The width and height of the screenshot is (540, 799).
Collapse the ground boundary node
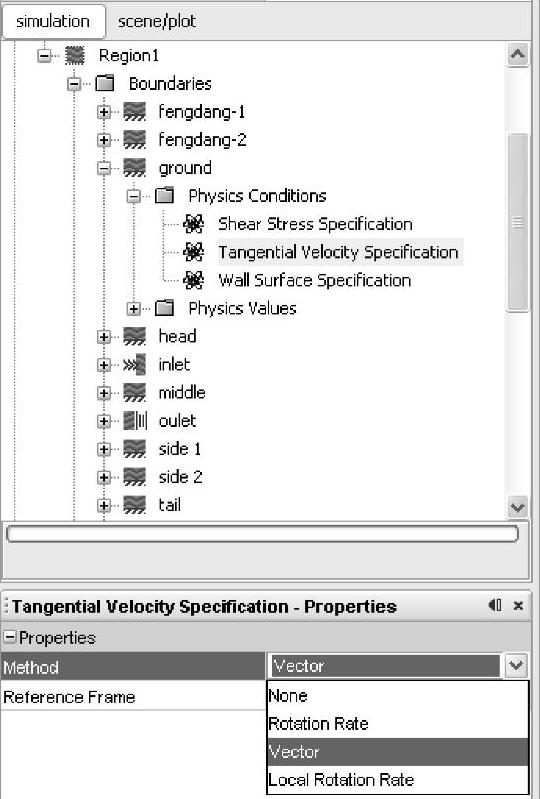click(104, 168)
